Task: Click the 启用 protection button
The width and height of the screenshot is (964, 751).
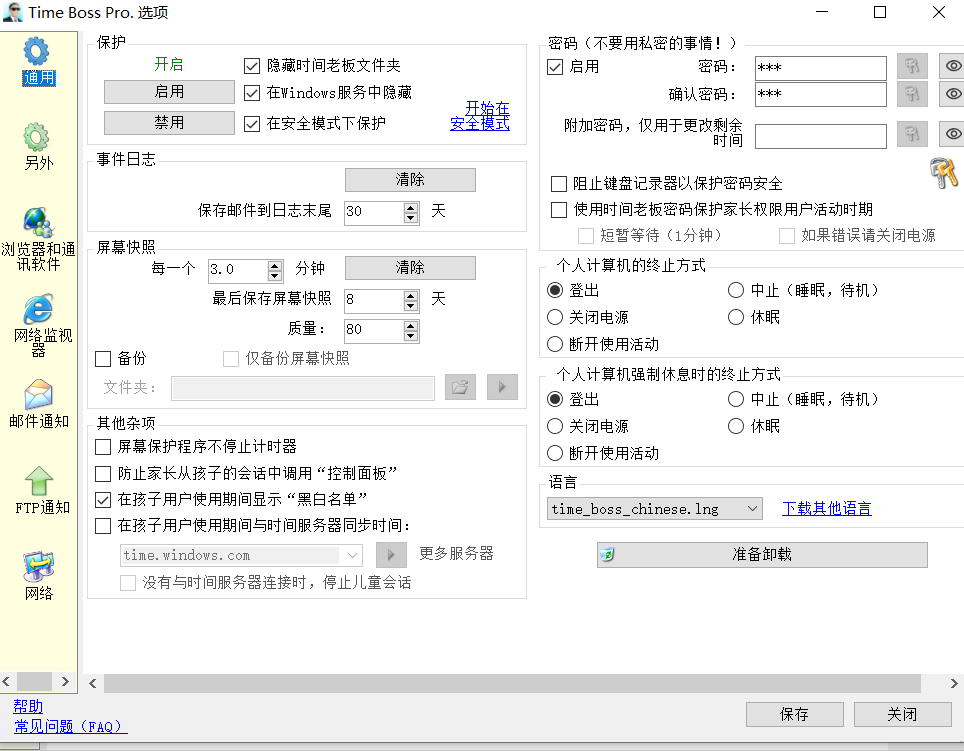Action: tap(169, 92)
